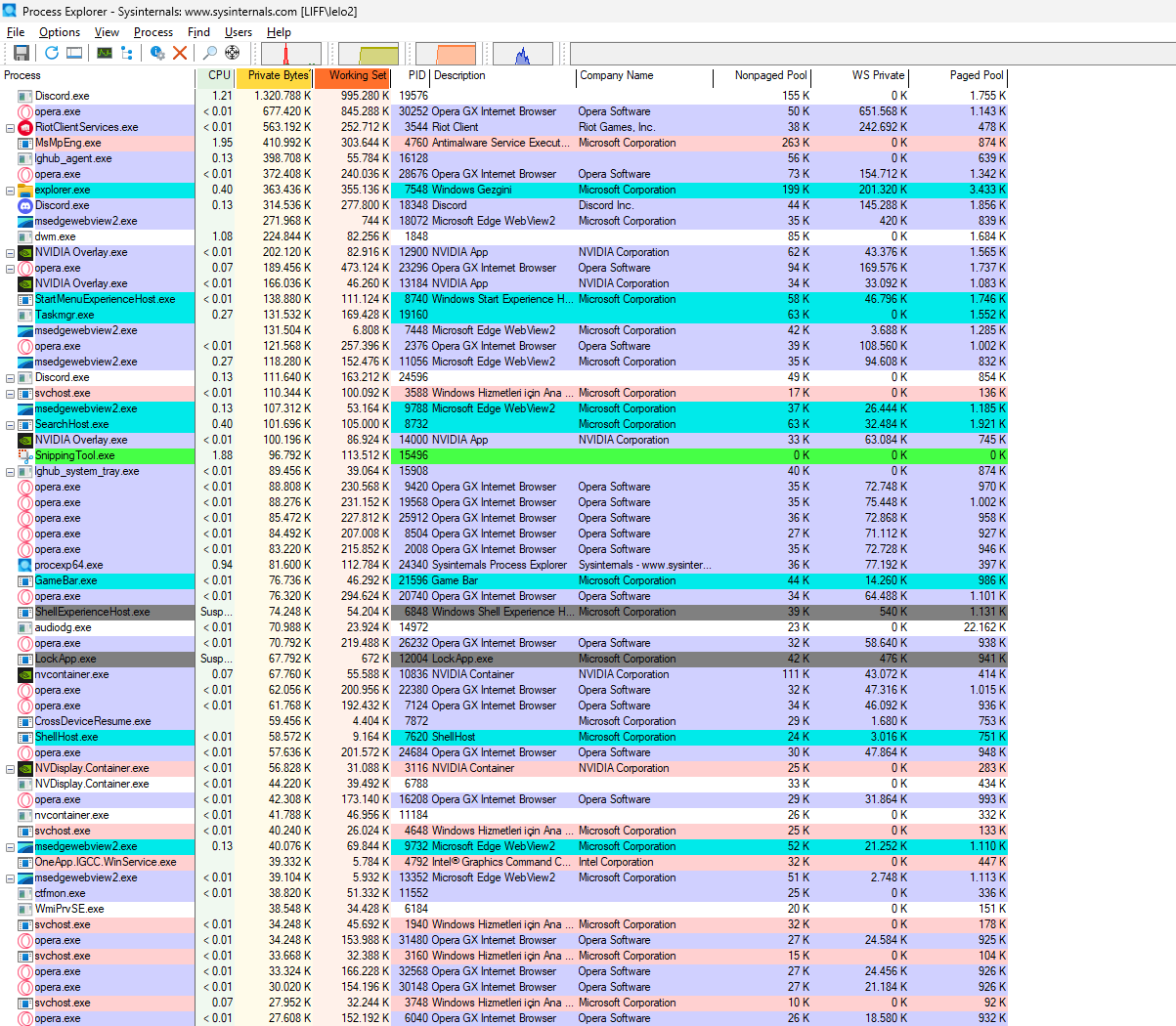Click the Process Explorer title bar icon
This screenshot has height=1026, width=1176.
click(x=10, y=11)
